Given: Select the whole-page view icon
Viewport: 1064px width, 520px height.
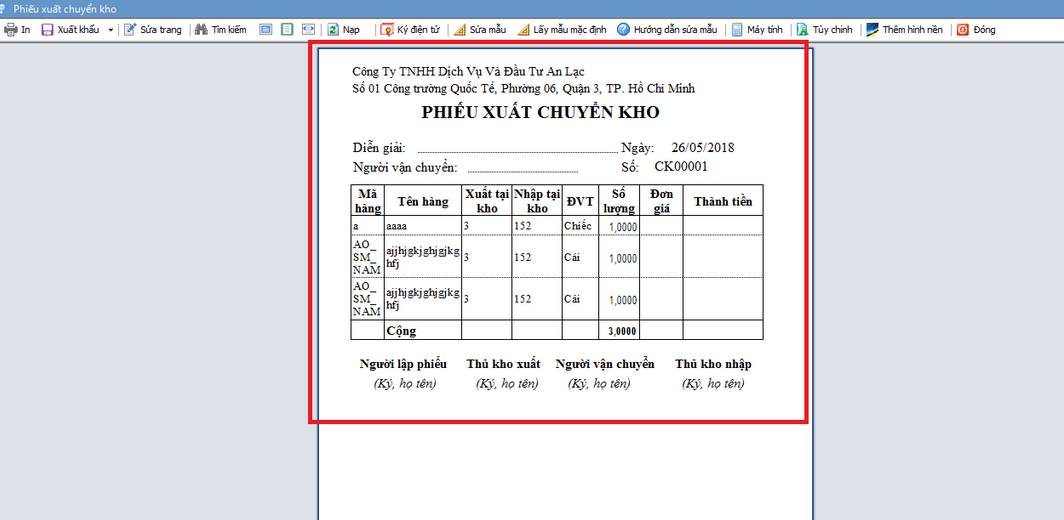Looking at the screenshot, I should tap(288, 30).
